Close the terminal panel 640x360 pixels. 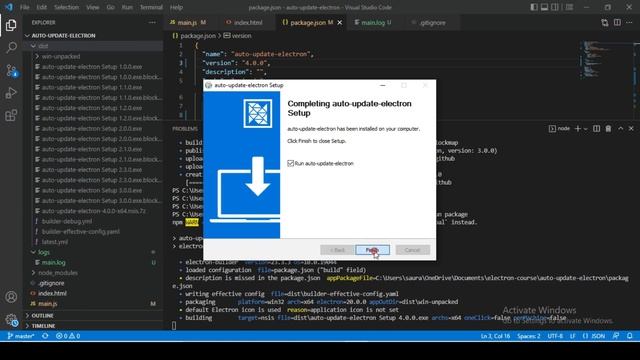pyautogui.click(x=631, y=129)
